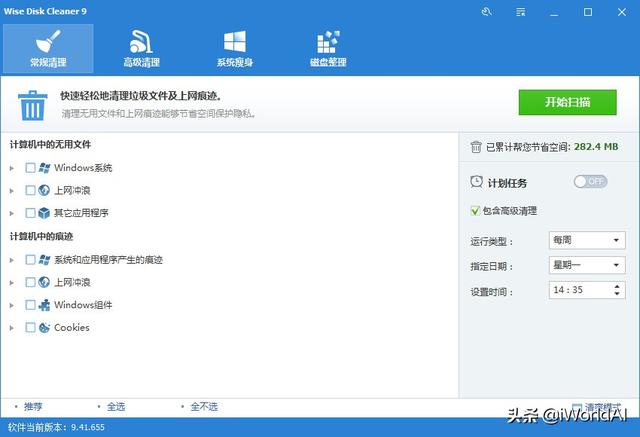
Task: Click the flag icon beside 系统和应用程序产生的痕迹
Action: tap(44, 260)
